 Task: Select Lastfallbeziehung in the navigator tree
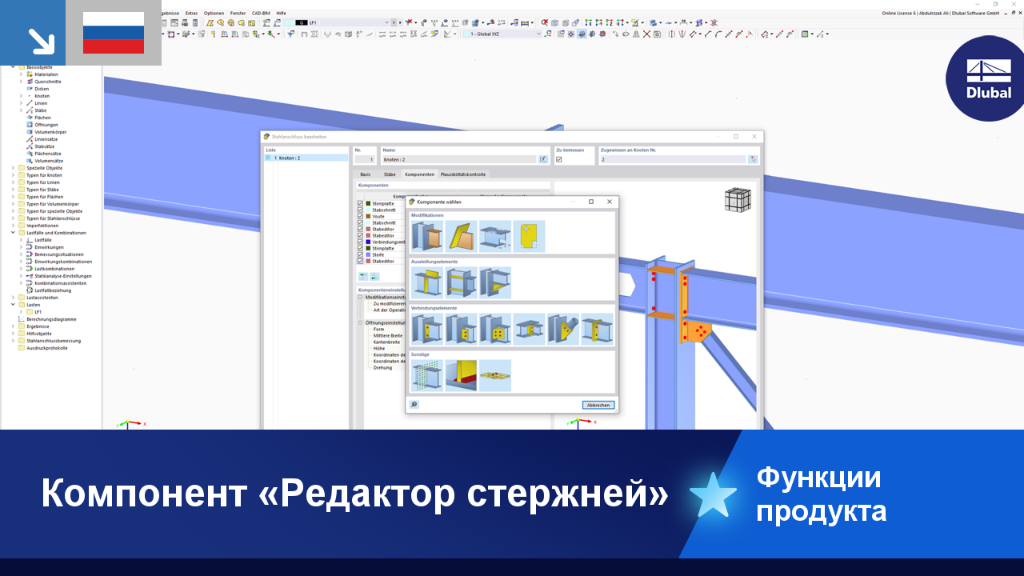tap(53, 291)
